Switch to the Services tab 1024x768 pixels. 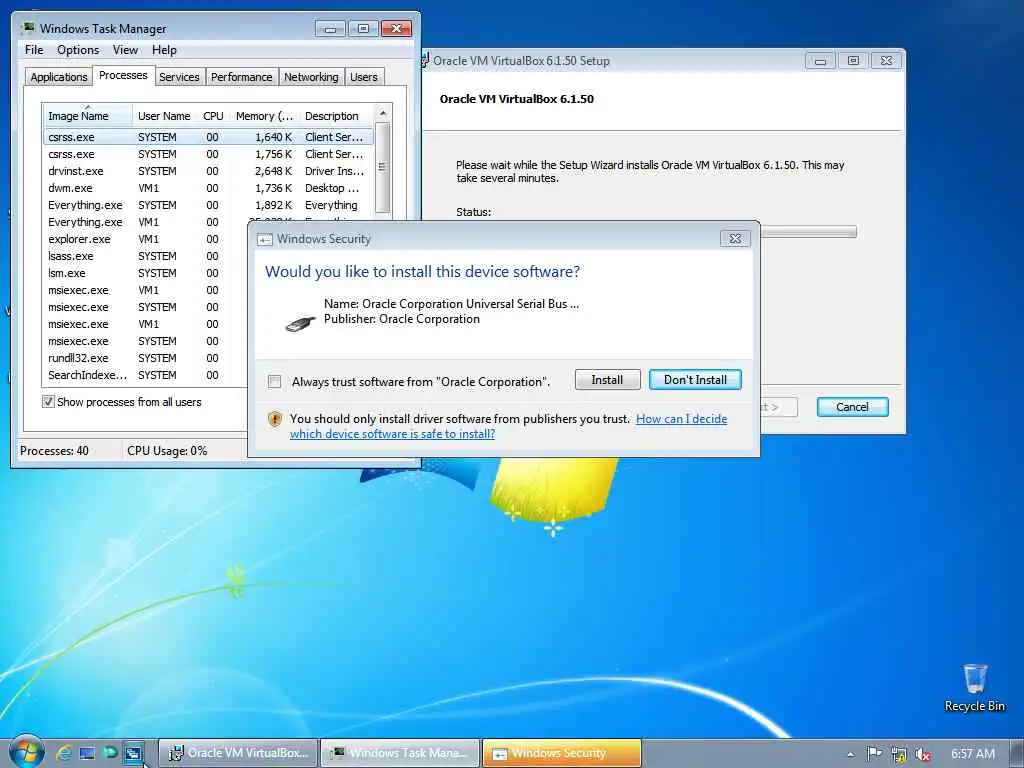[x=179, y=77]
